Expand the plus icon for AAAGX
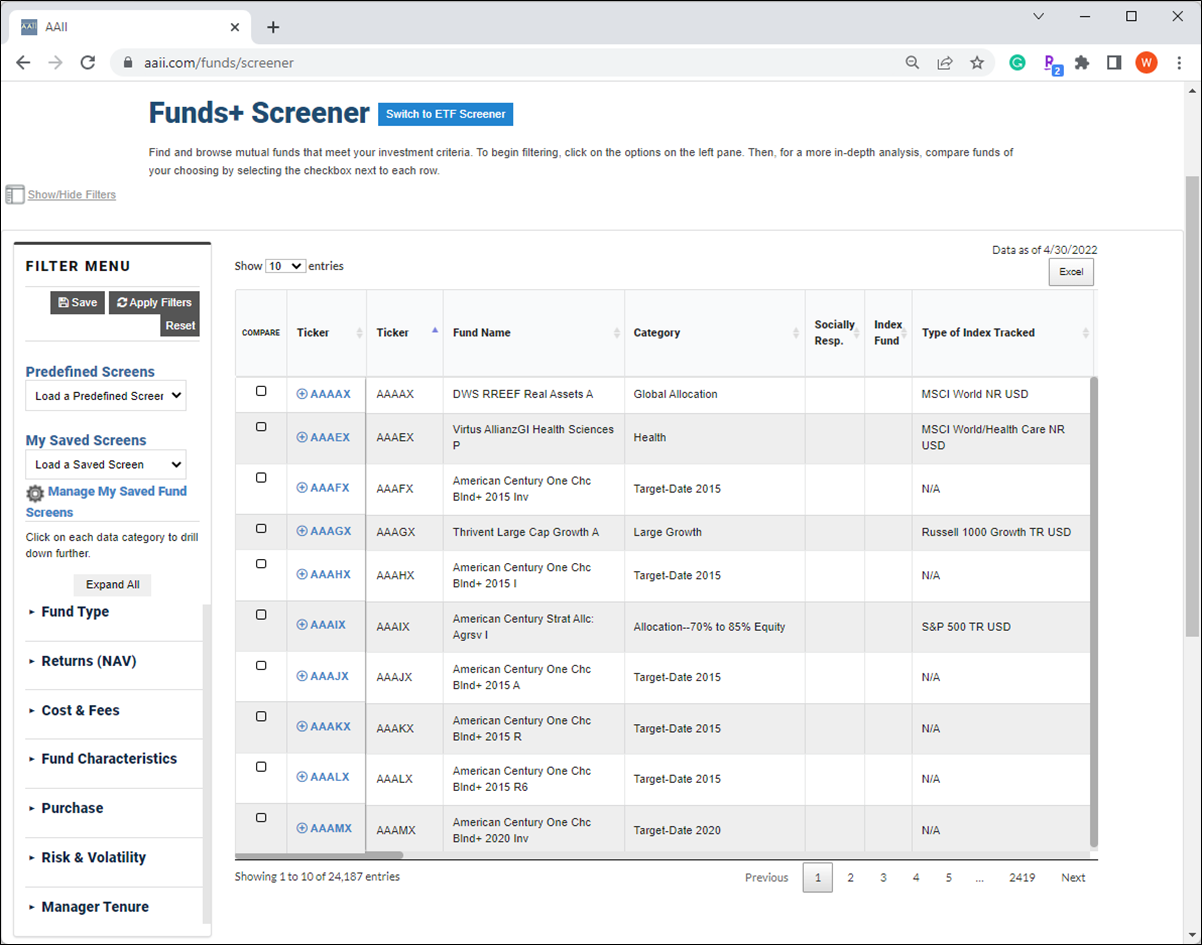The height and width of the screenshot is (945, 1202). point(302,531)
